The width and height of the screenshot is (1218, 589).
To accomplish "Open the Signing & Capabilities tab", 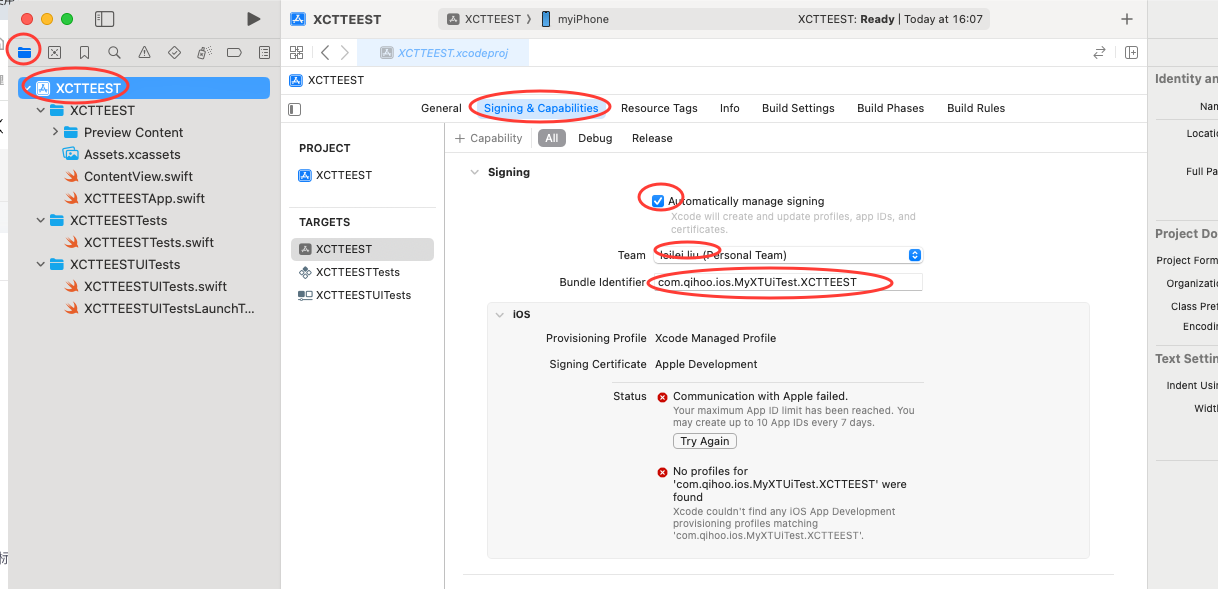I will tap(541, 108).
